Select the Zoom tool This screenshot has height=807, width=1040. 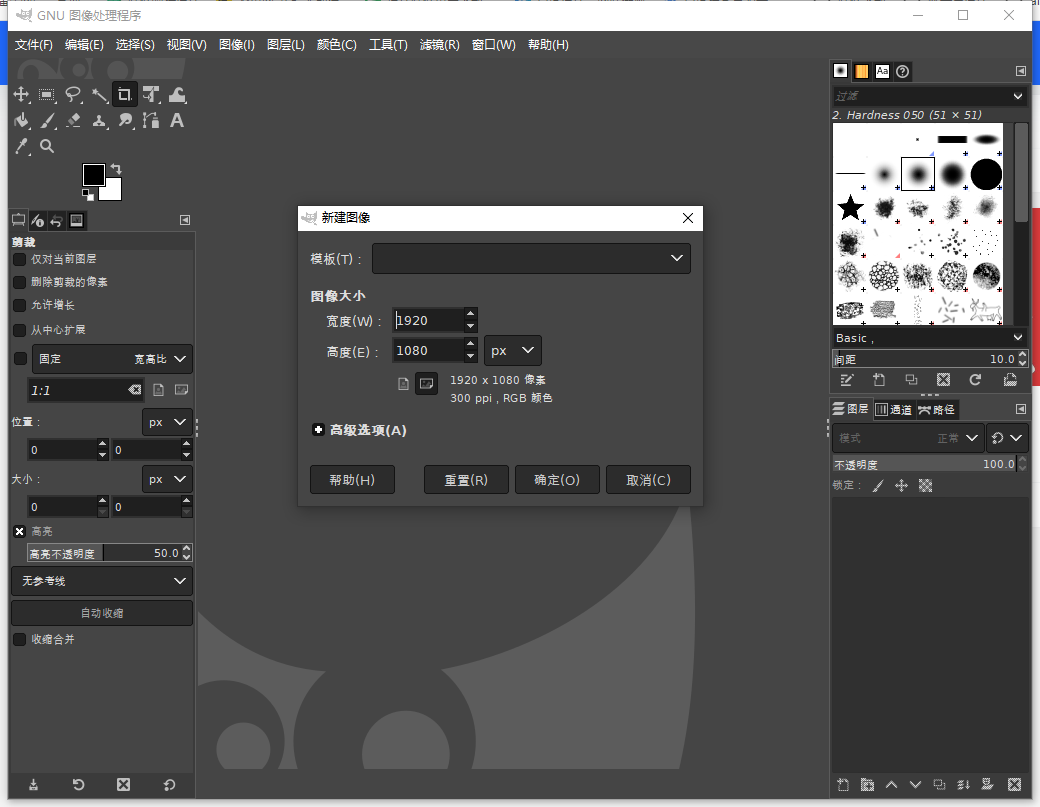(47, 146)
